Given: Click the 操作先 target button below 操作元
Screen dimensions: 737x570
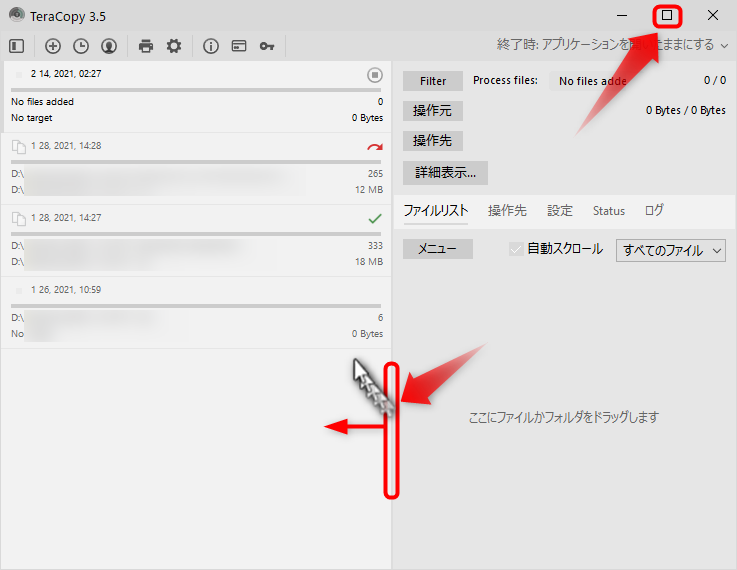Looking at the screenshot, I should tap(433, 141).
